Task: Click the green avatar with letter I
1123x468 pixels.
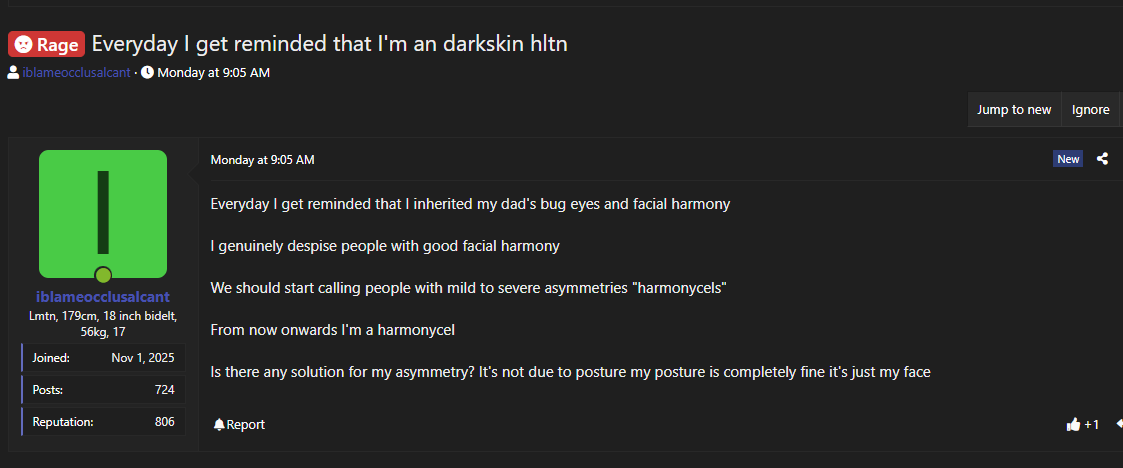Action: [102, 213]
